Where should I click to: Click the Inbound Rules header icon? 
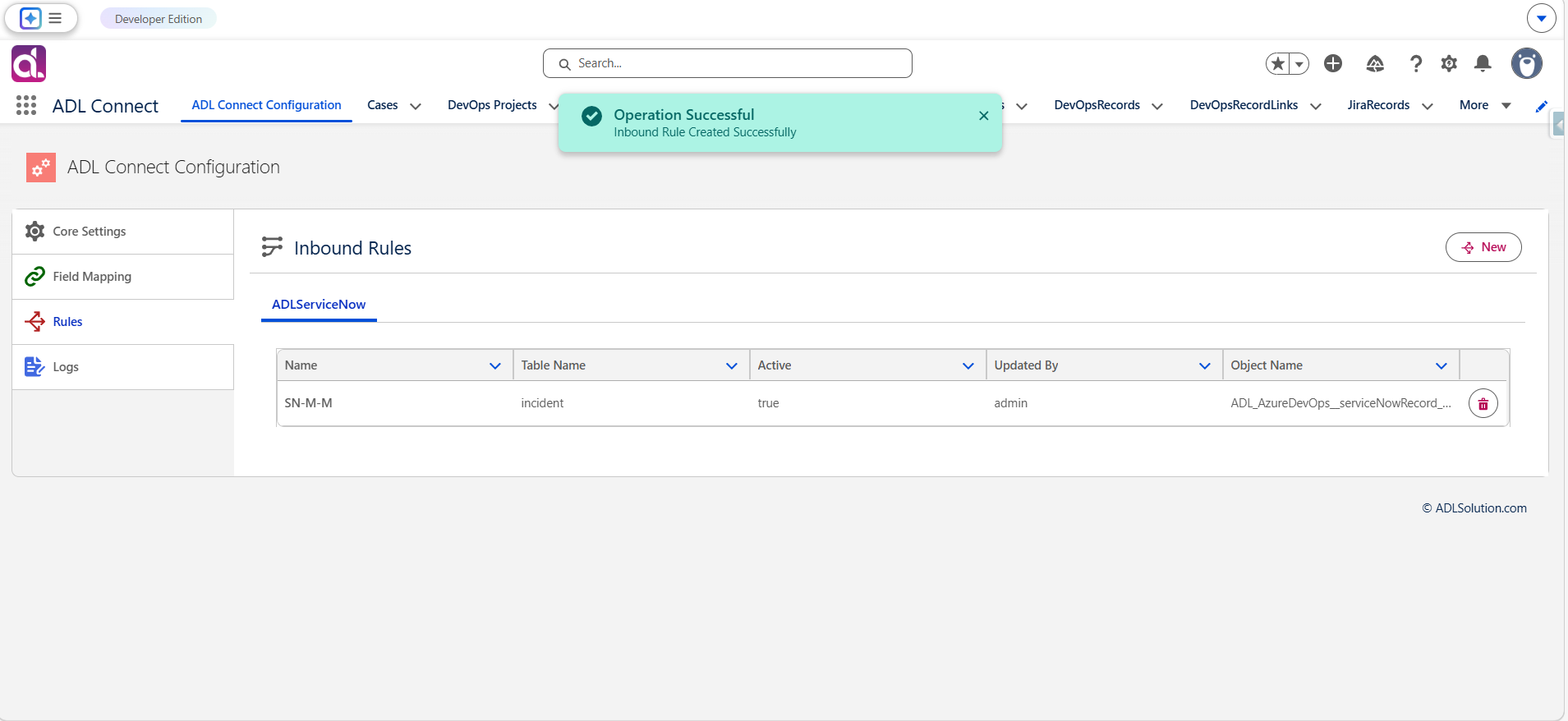tap(272, 246)
